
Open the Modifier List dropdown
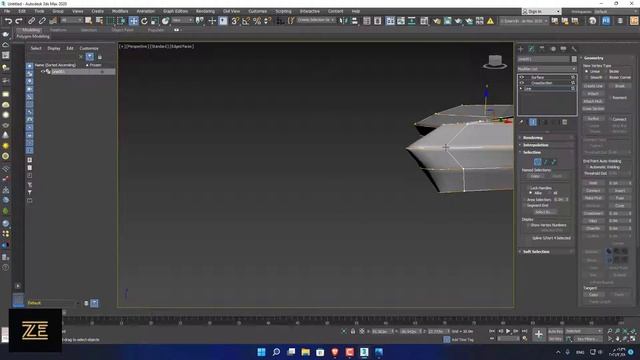(547, 69)
